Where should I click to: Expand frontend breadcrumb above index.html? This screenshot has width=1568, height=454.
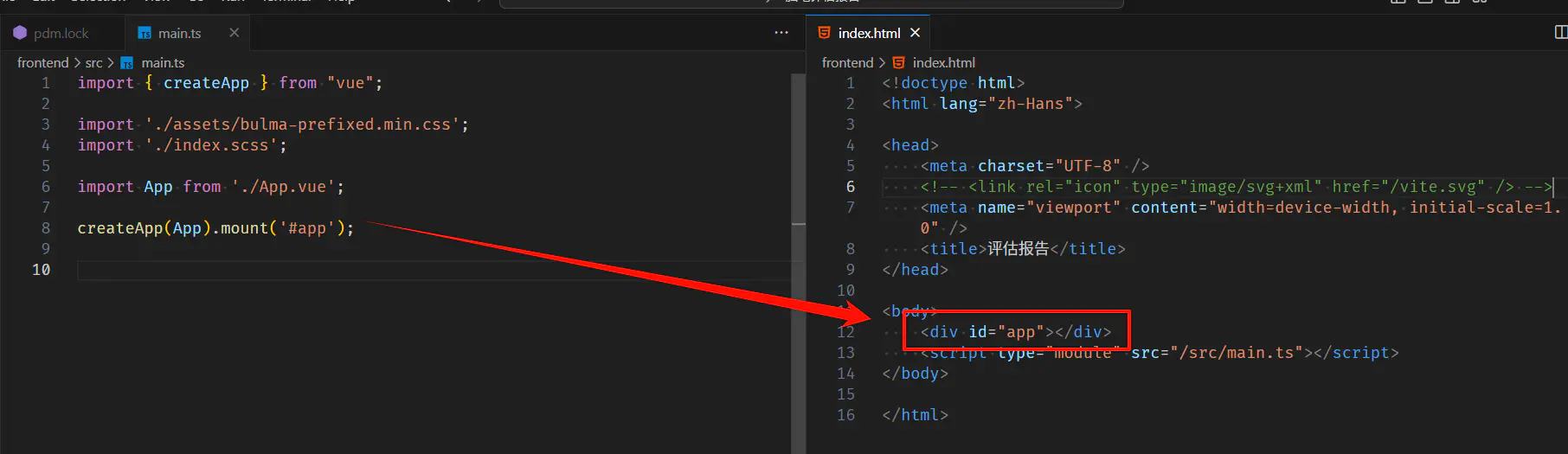(847, 63)
